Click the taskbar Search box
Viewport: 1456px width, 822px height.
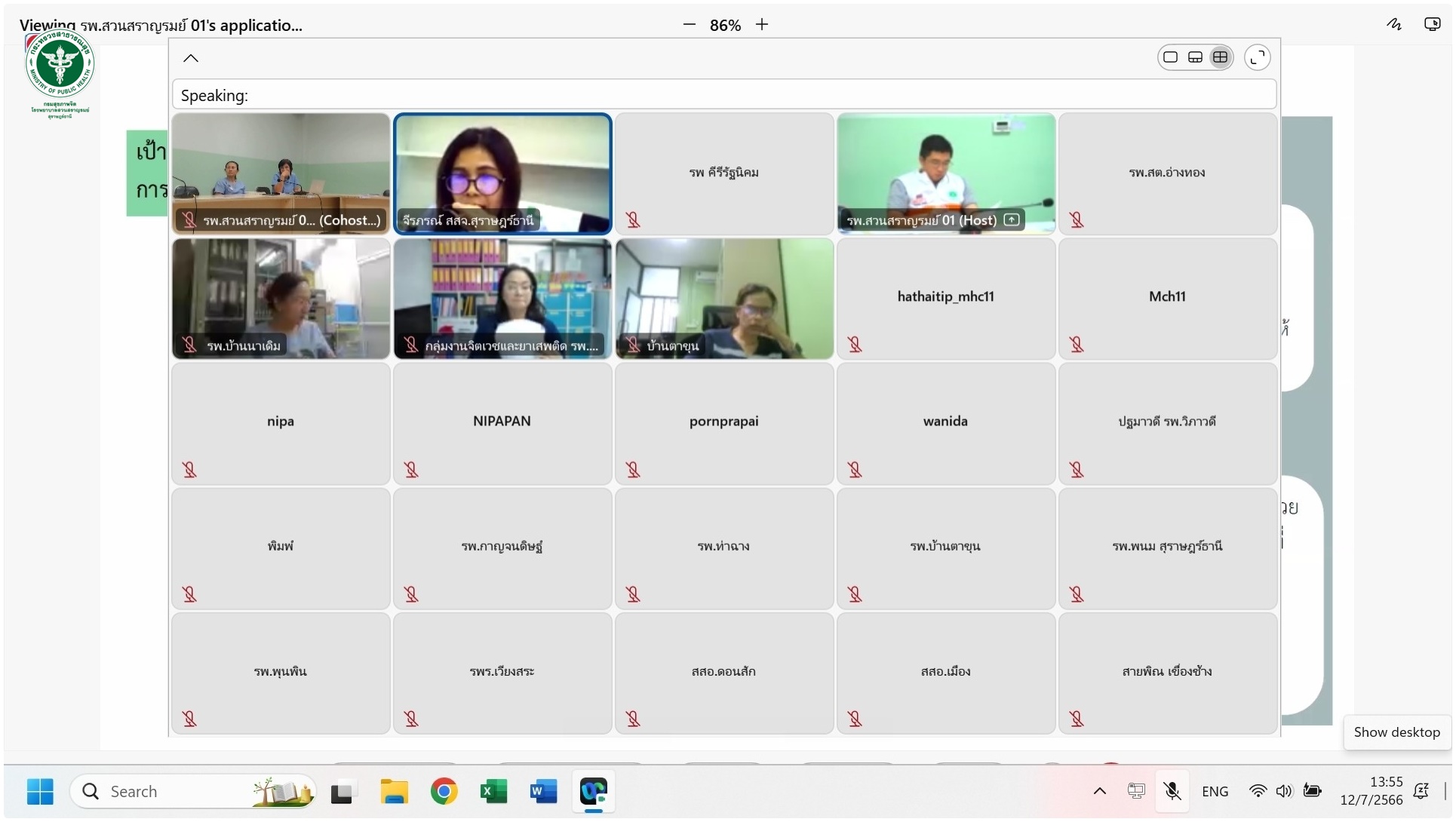pyautogui.click(x=194, y=791)
